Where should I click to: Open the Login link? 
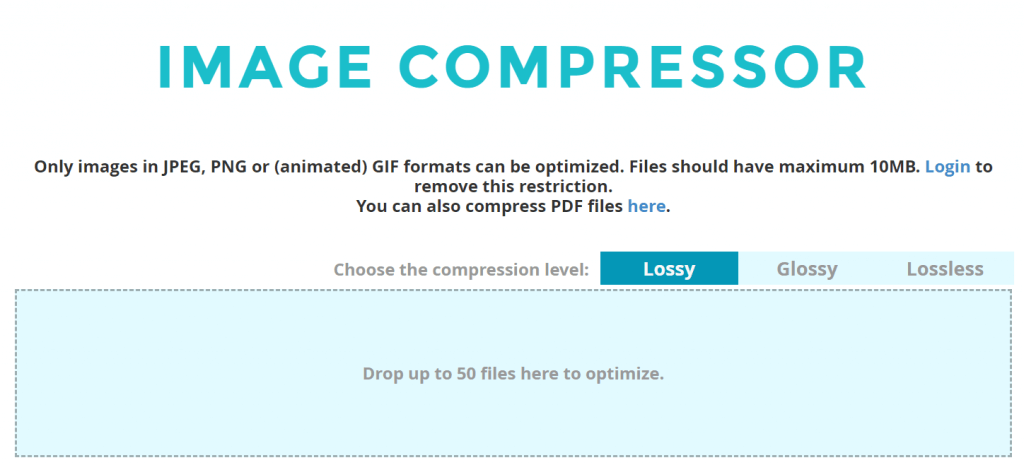948,167
